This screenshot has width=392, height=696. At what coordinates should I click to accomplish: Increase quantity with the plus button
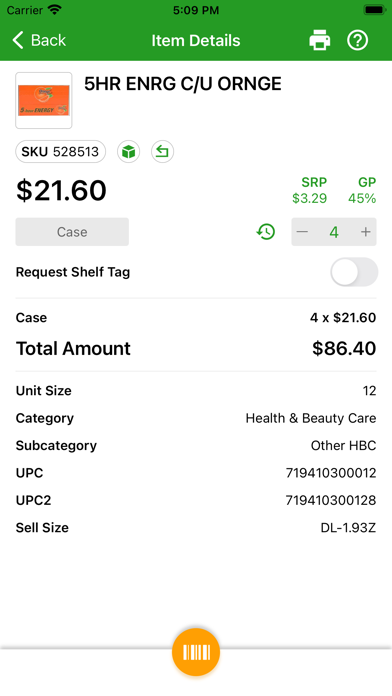[x=365, y=232]
